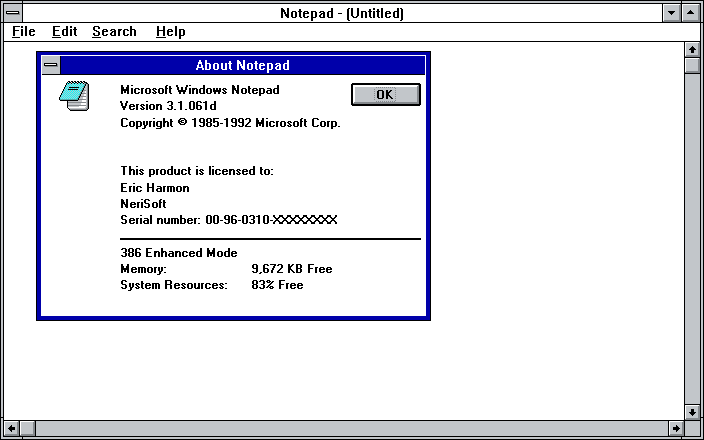Open the About Notepad dialog control menu box

(51, 65)
